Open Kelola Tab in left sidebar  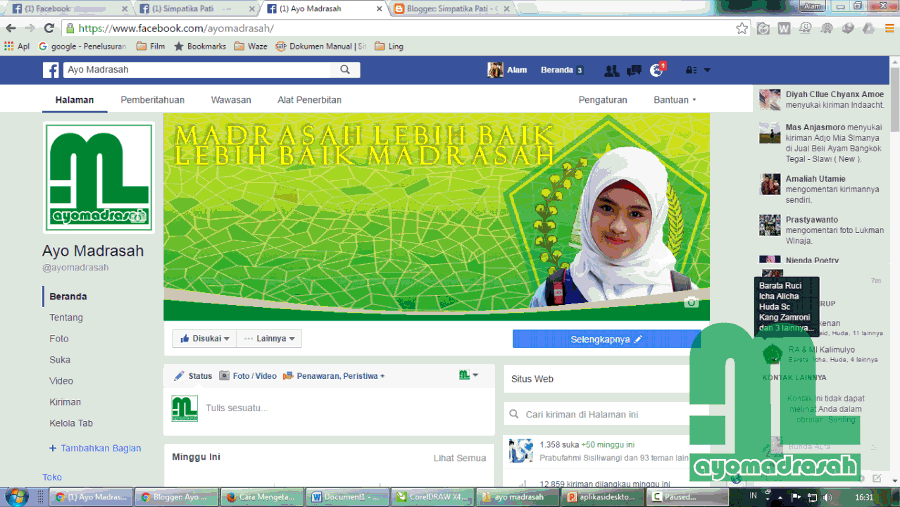(x=71, y=424)
